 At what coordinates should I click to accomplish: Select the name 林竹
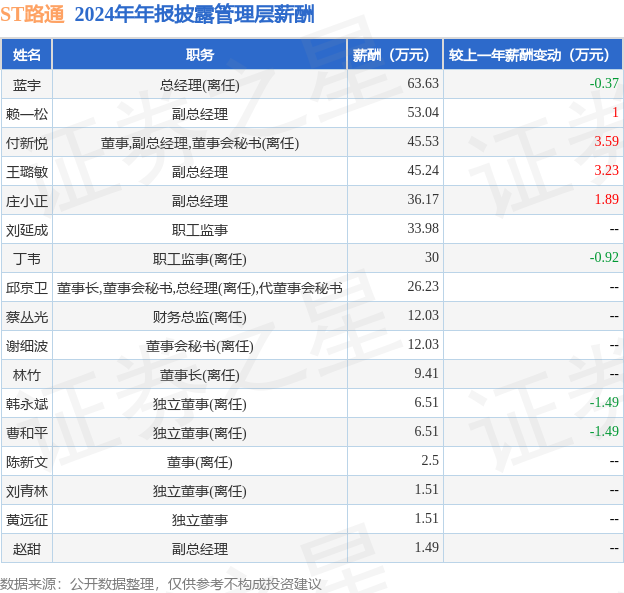click(x=27, y=375)
